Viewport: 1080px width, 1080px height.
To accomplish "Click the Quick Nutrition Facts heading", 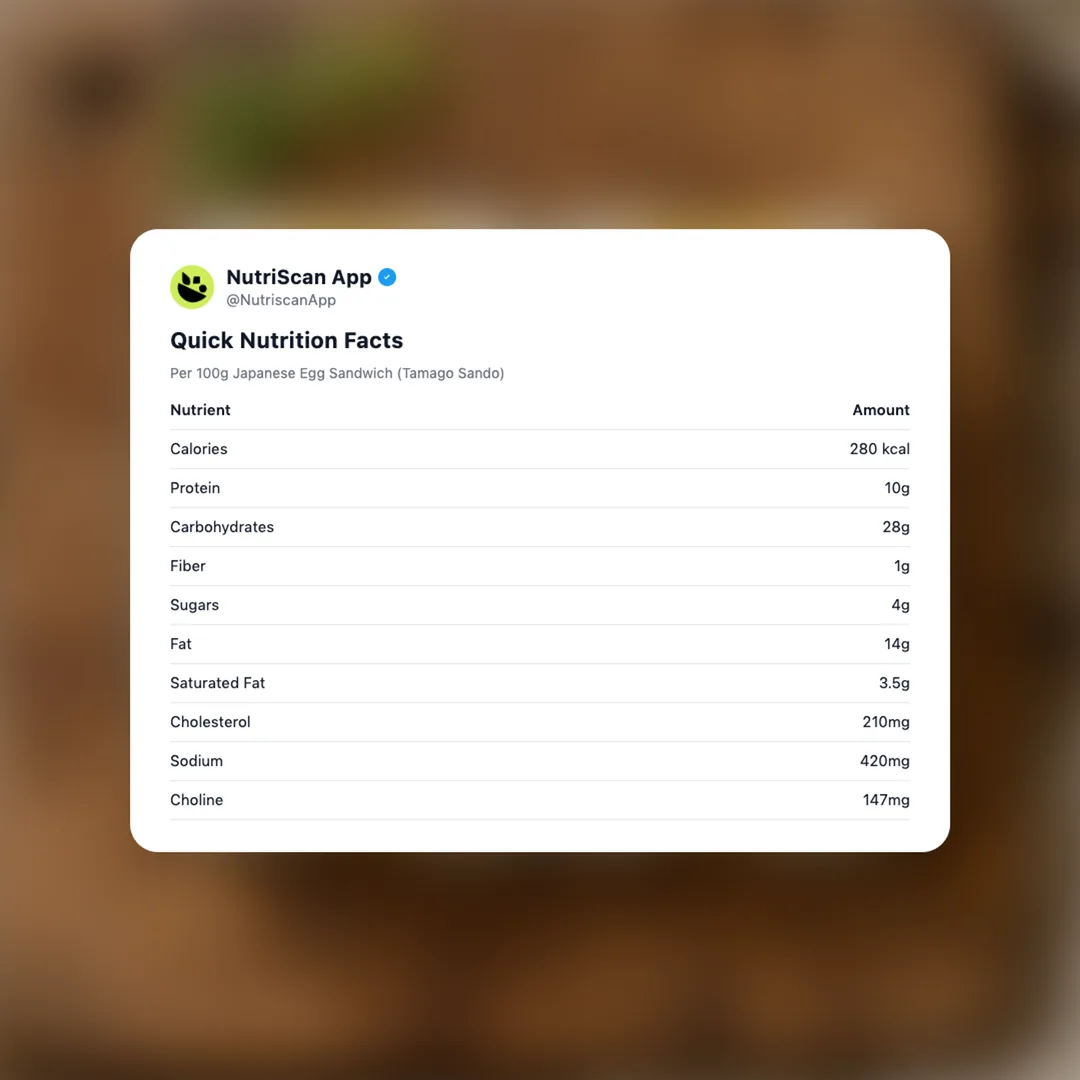I will 286,340.
